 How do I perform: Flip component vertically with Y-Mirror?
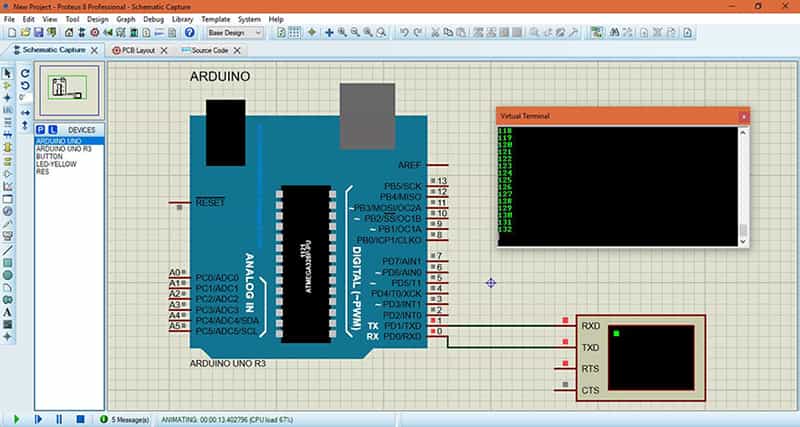pos(25,124)
